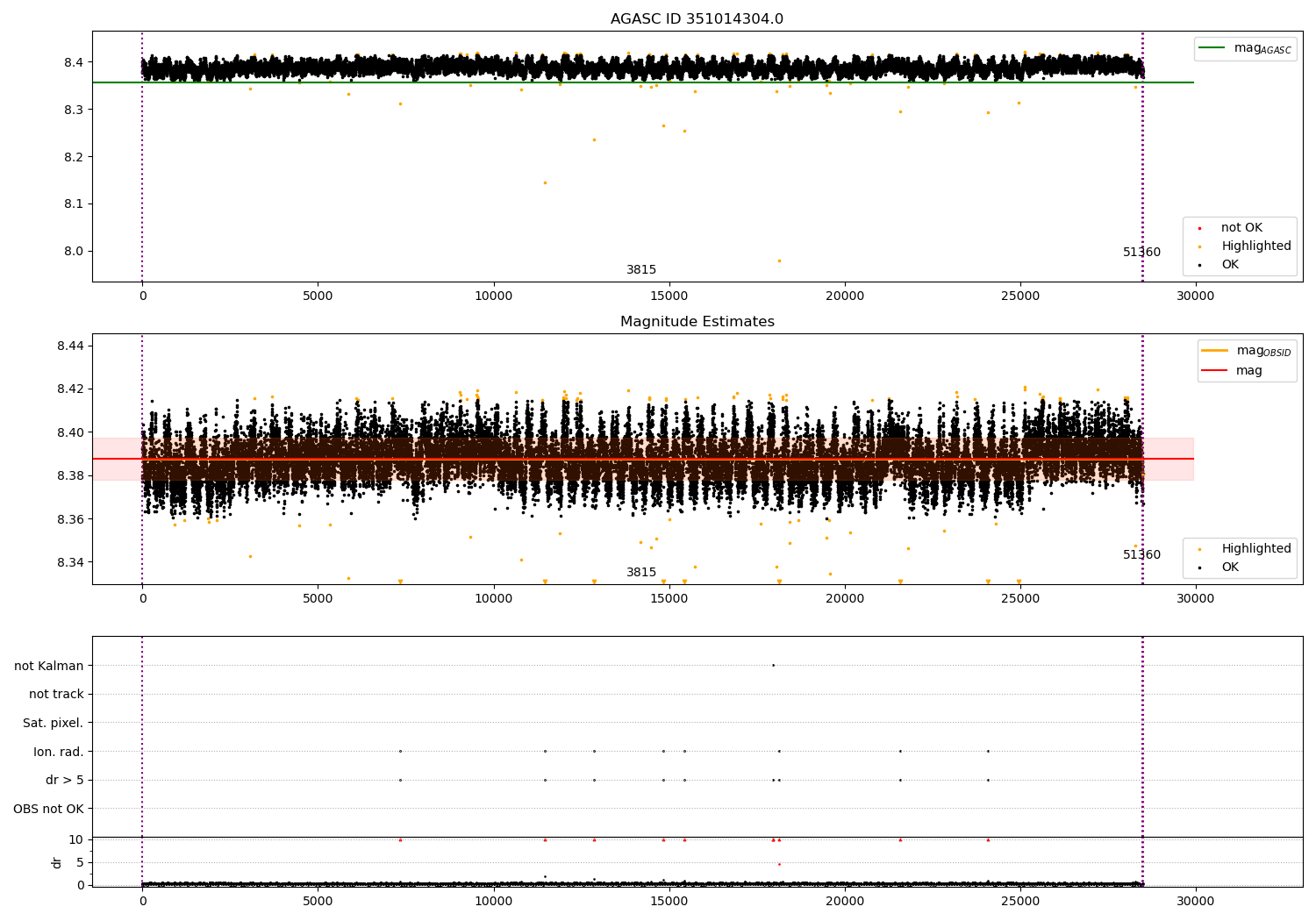Click the 8.1 y-axis tick in top plot

74,204
